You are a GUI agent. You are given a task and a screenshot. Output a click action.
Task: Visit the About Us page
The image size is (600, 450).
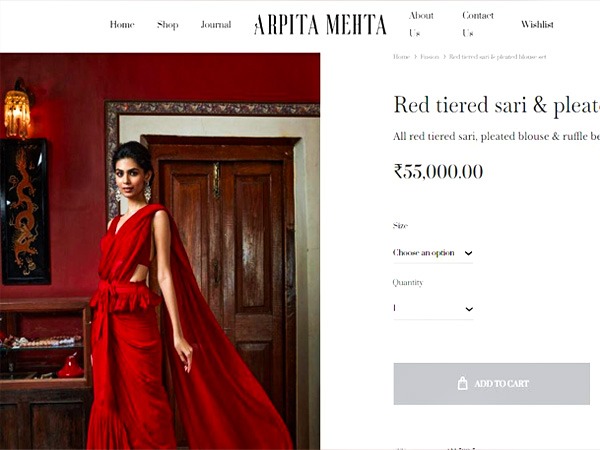(x=421, y=24)
